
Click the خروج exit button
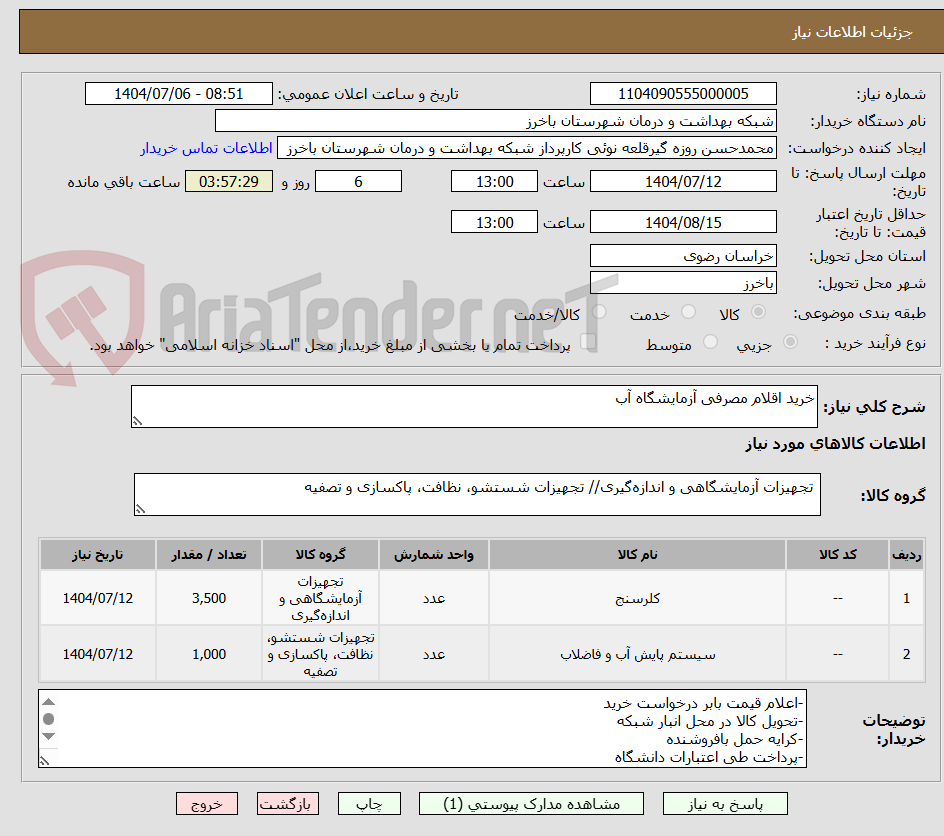[x=207, y=803]
